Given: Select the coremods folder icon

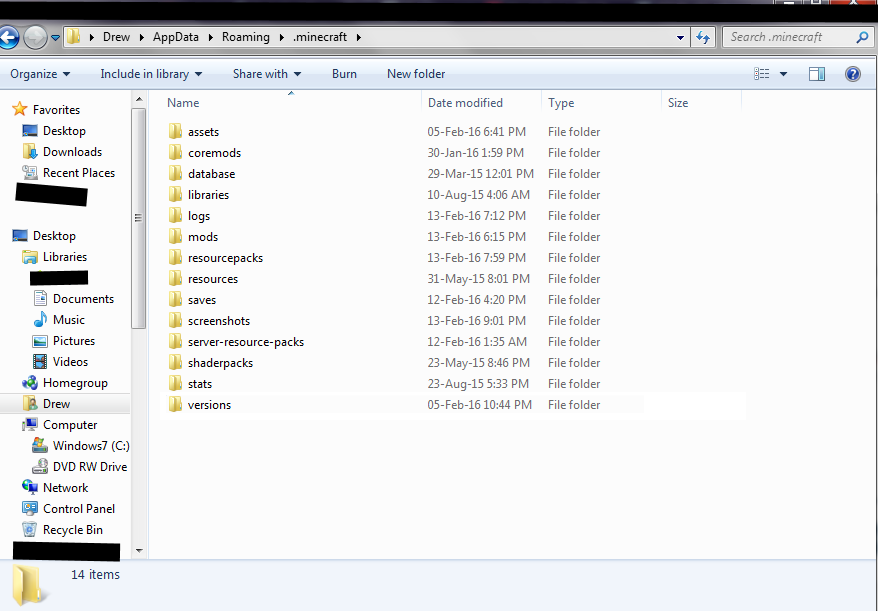Looking at the screenshot, I should (175, 152).
